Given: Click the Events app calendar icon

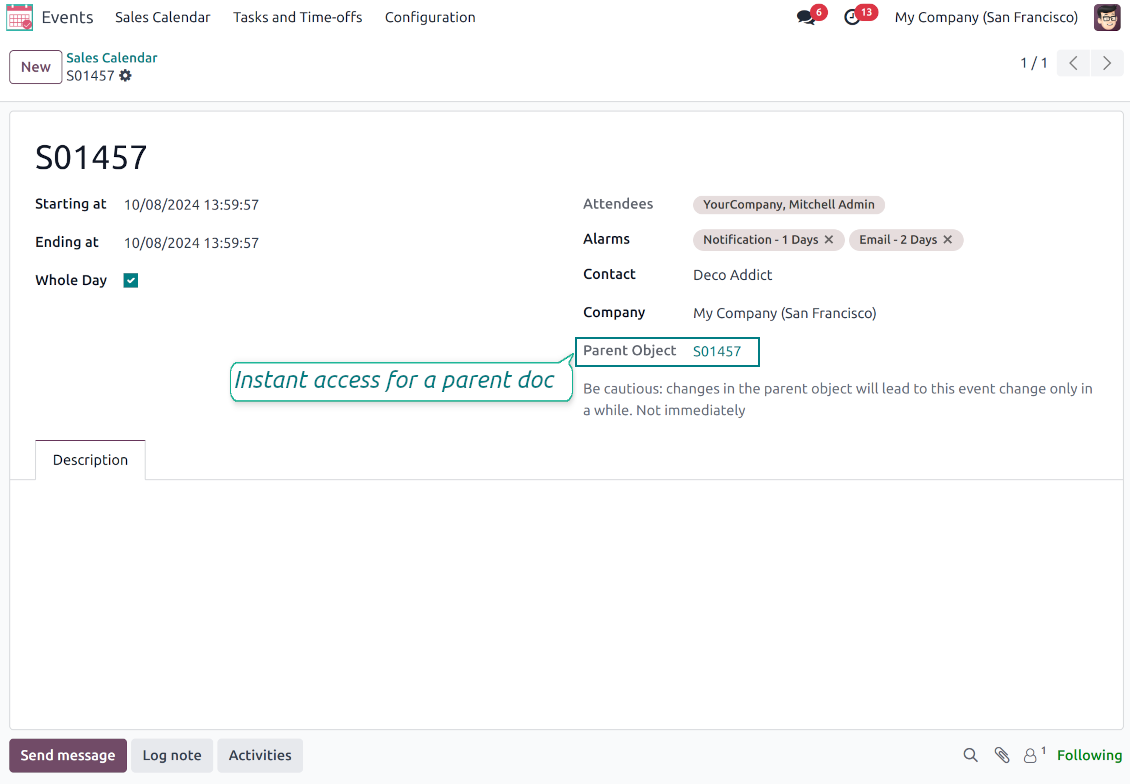Looking at the screenshot, I should pos(20,17).
